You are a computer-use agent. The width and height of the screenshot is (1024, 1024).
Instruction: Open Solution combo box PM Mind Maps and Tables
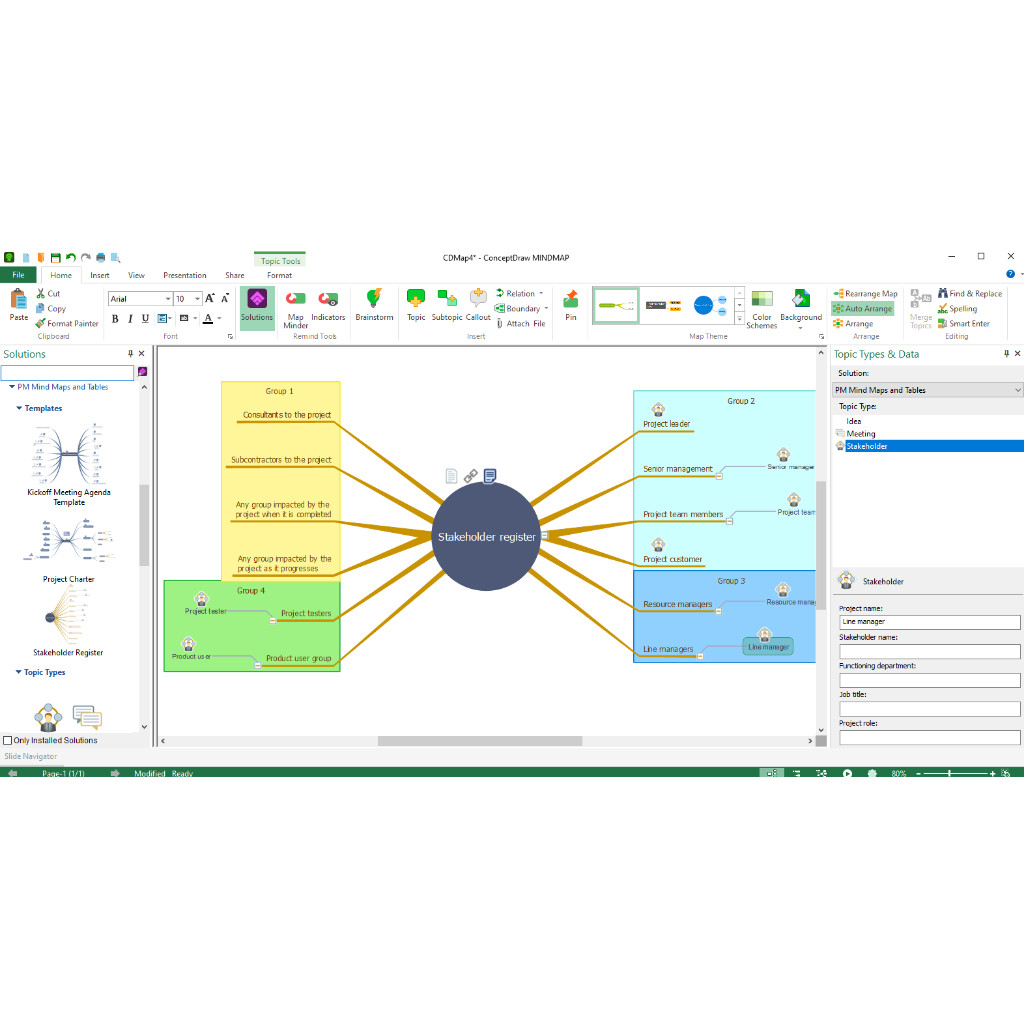click(x=927, y=390)
